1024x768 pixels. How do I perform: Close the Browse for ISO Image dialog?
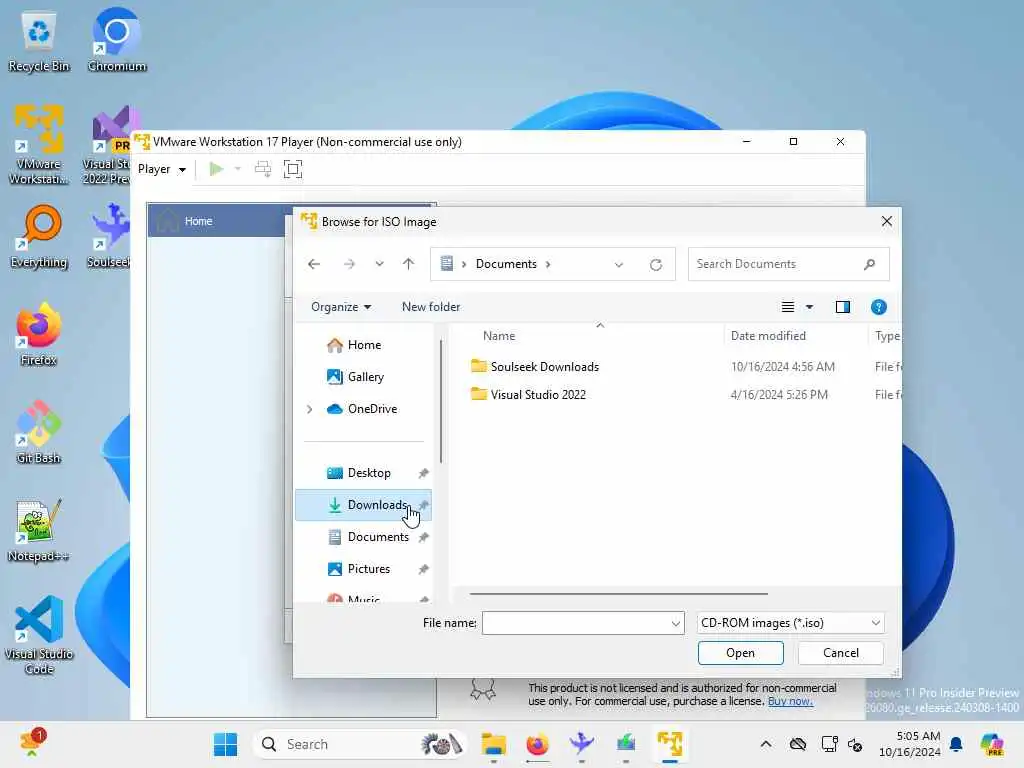point(886,221)
